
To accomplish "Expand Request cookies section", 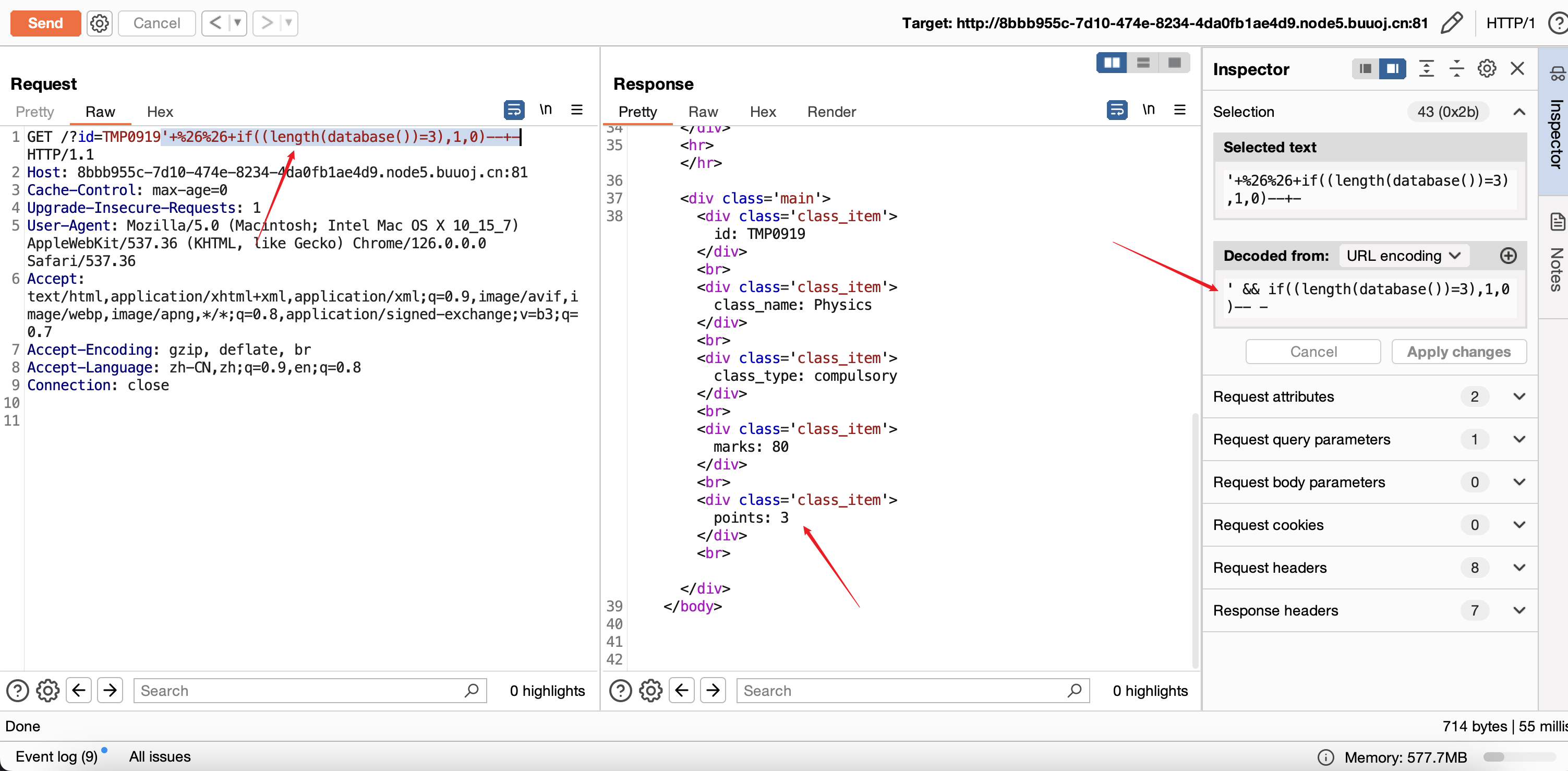I will pyautogui.click(x=1370, y=525).
